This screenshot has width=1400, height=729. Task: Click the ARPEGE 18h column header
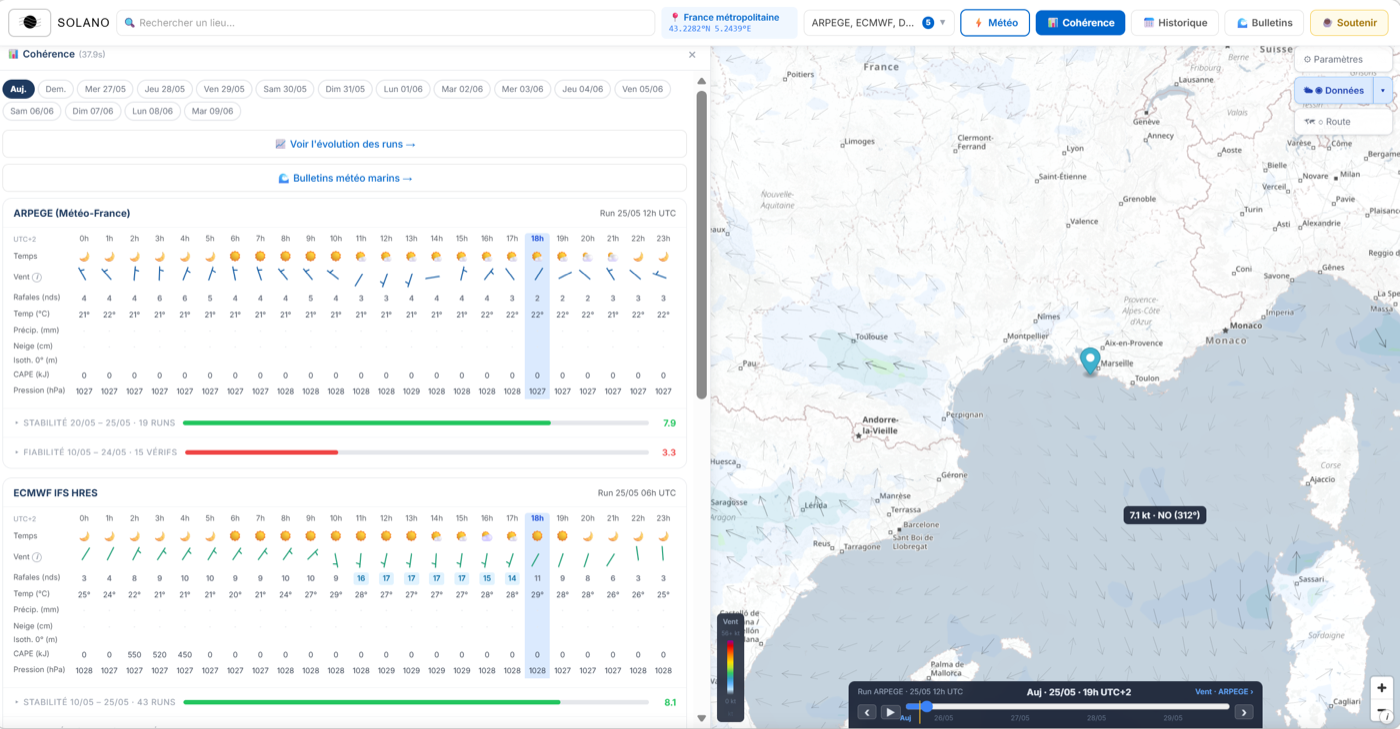(537, 239)
